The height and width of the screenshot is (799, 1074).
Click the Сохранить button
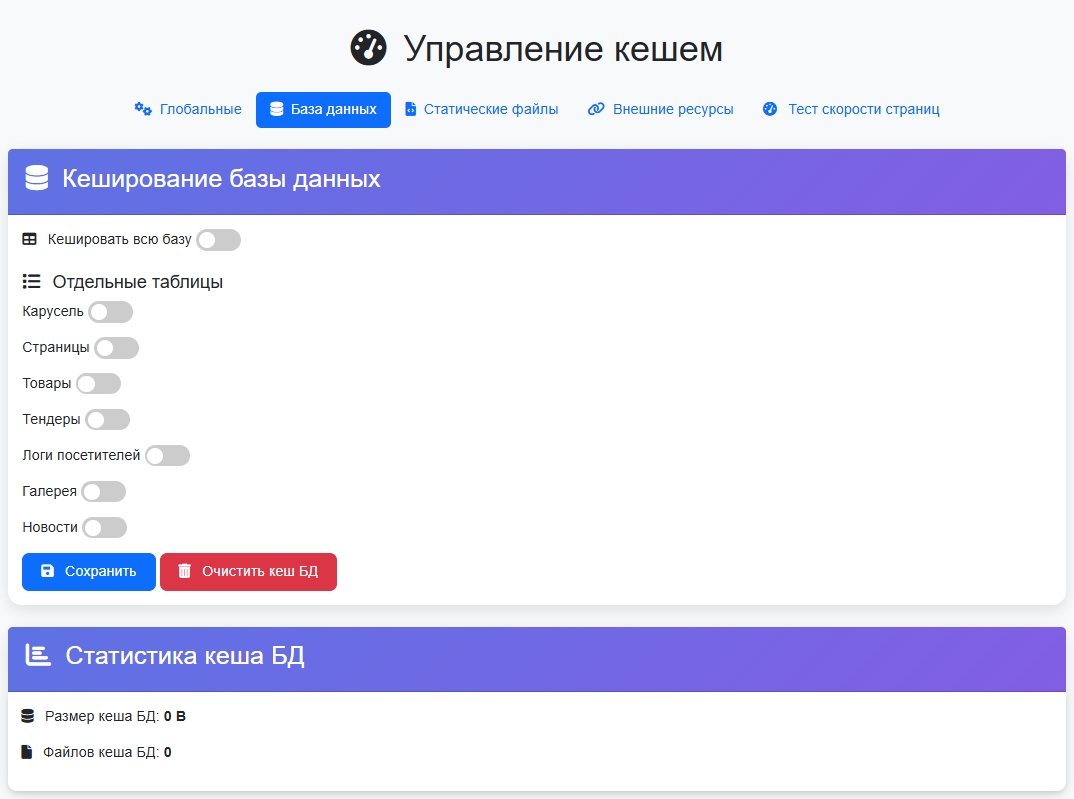coord(88,571)
